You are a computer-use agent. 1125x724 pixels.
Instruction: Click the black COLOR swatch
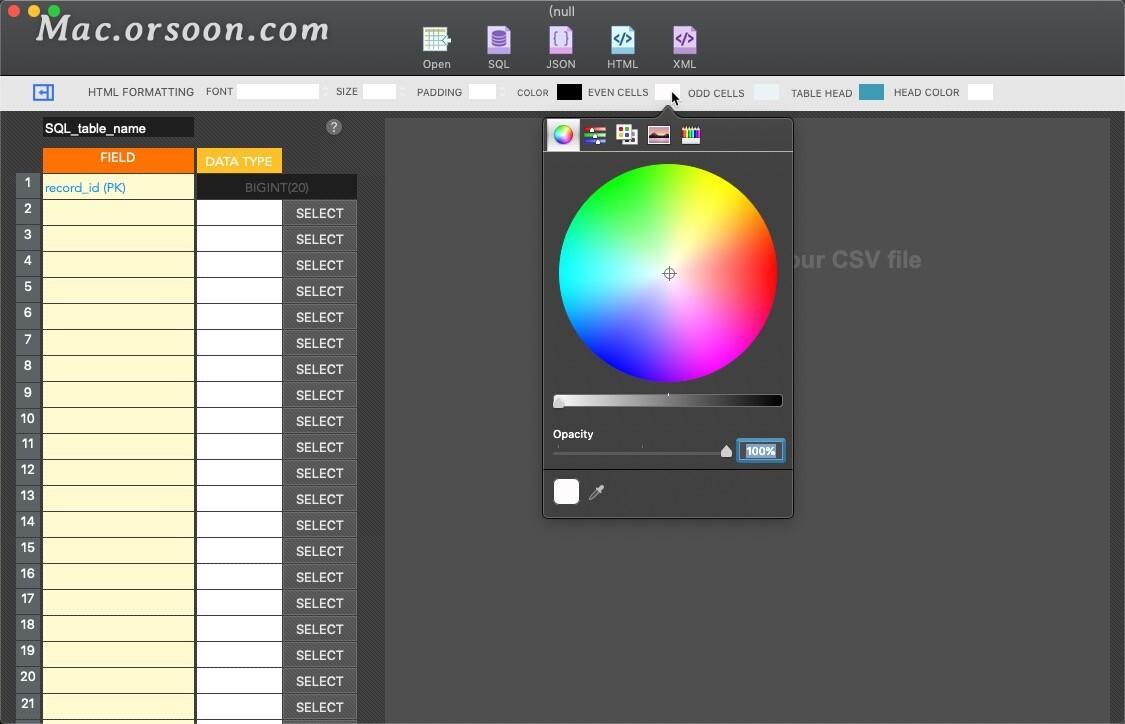click(569, 92)
